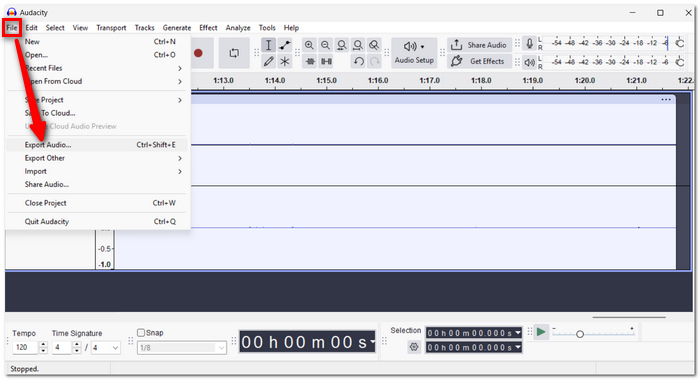Viewport: 700px width, 380px height.
Task: Click Fit selection to width icon
Action: coord(342,45)
